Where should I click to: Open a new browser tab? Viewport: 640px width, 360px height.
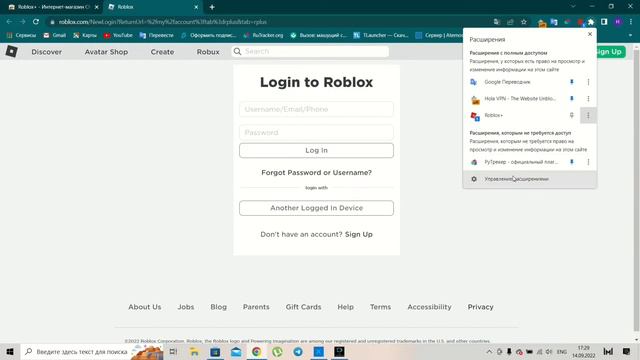(x=212, y=7)
